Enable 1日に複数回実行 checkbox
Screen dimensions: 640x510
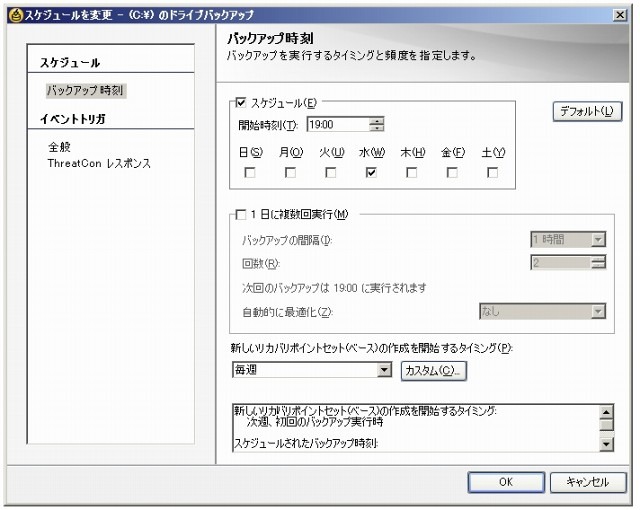point(239,215)
